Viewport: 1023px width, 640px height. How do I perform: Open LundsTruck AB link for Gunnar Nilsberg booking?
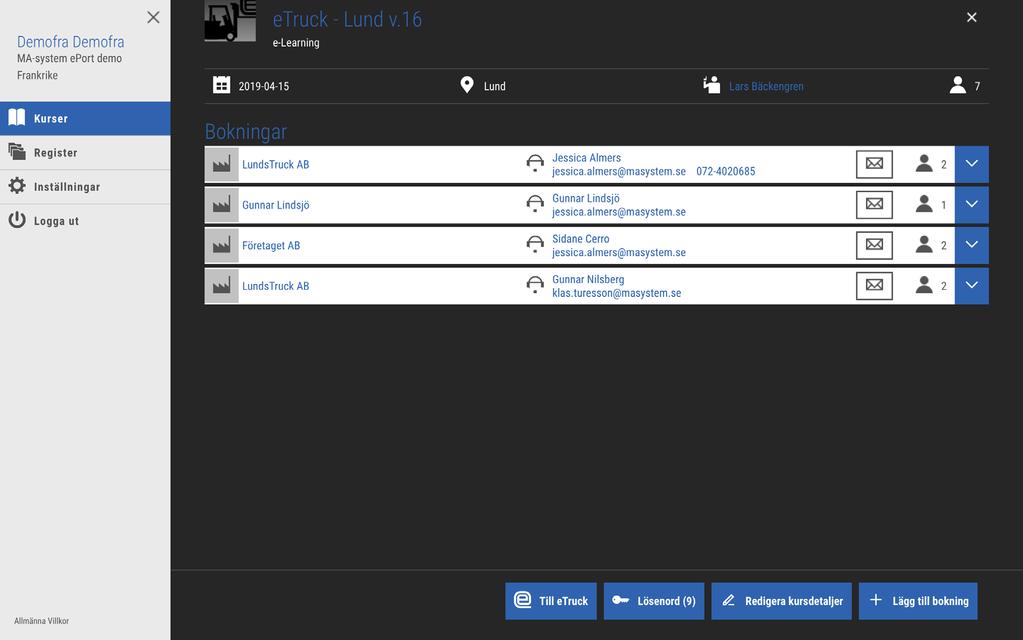(x=275, y=286)
